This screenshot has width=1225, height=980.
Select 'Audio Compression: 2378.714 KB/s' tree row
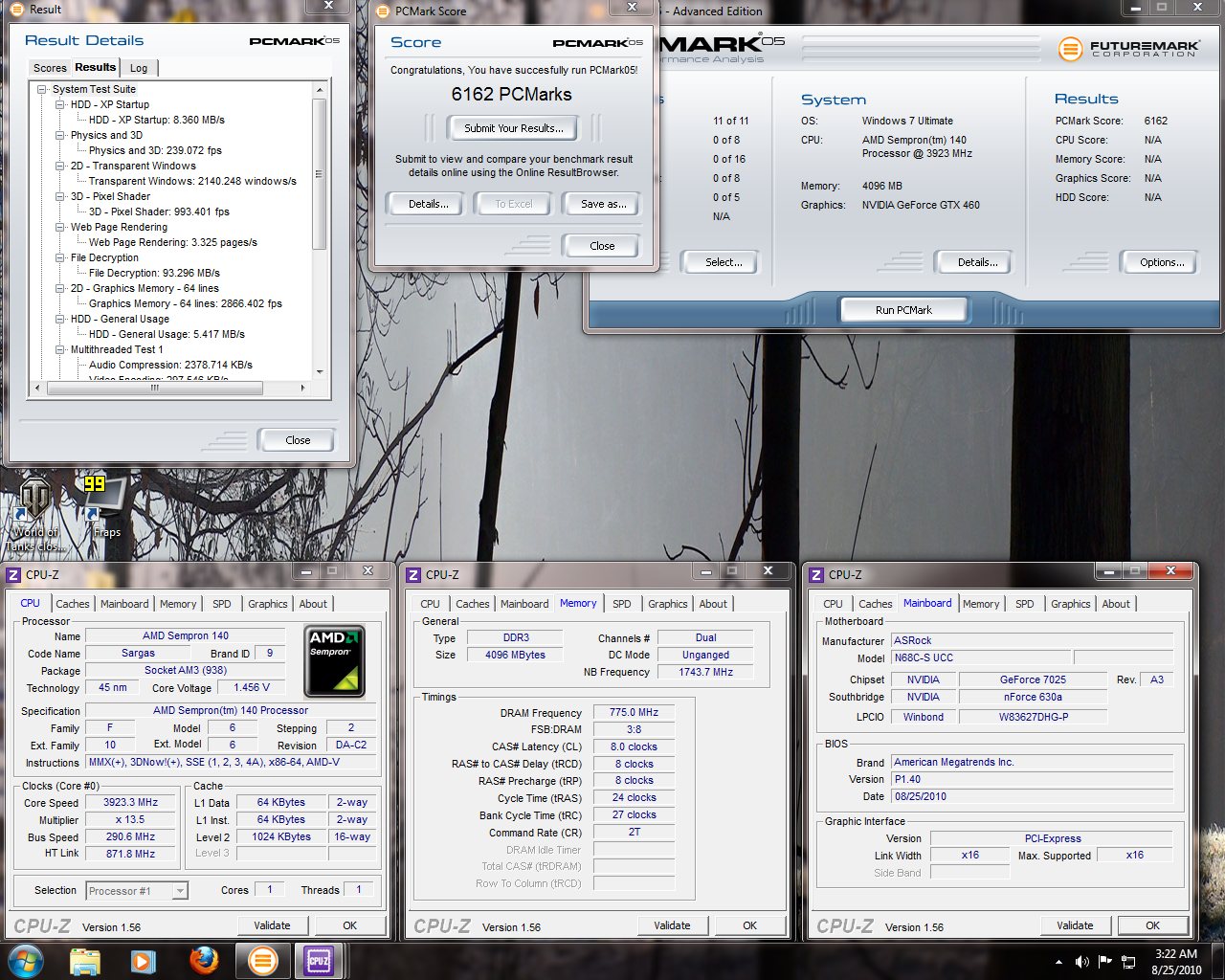click(x=170, y=365)
